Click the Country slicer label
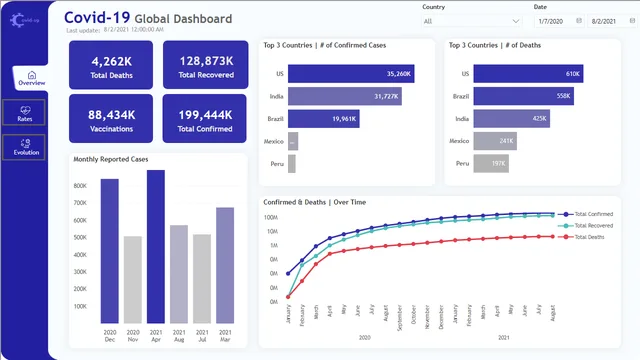Screen dimensions: 640x360 coord(433,7)
